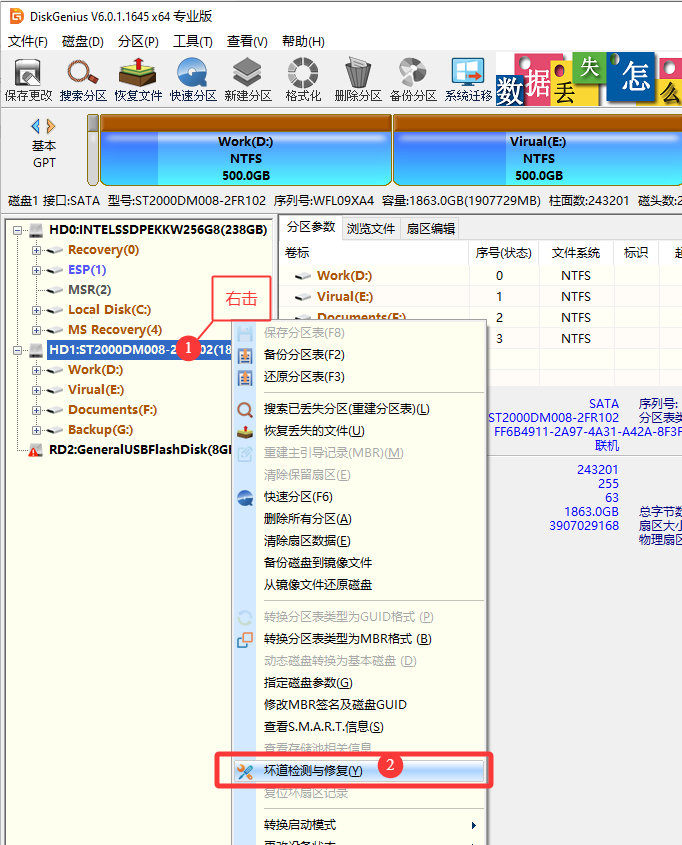Expand the Local Disk(C:) node
Screen dimensions: 682x845
point(36,310)
